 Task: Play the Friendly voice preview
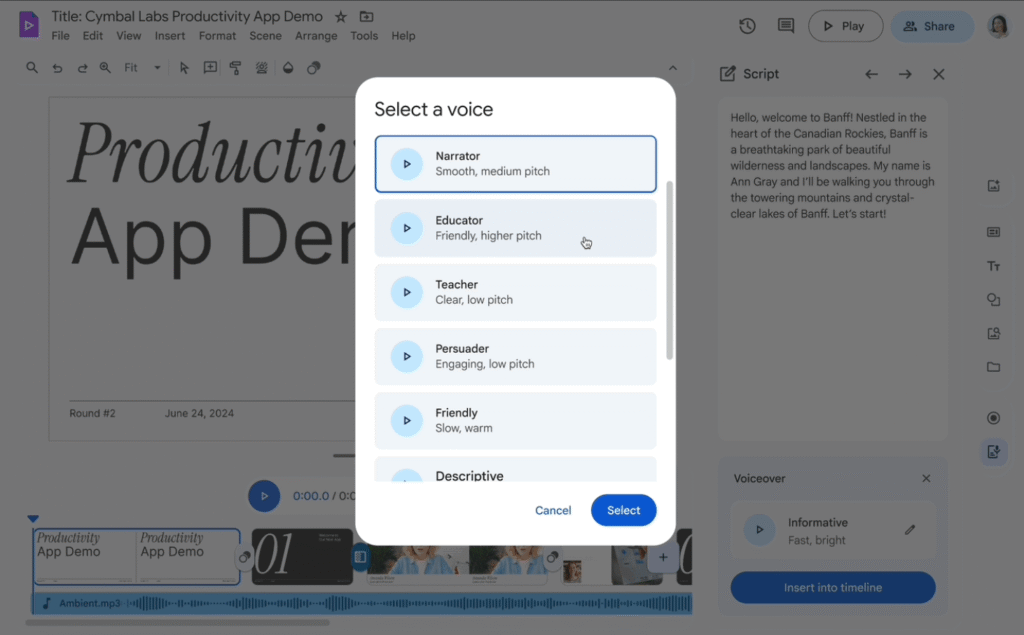pyautogui.click(x=406, y=420)
